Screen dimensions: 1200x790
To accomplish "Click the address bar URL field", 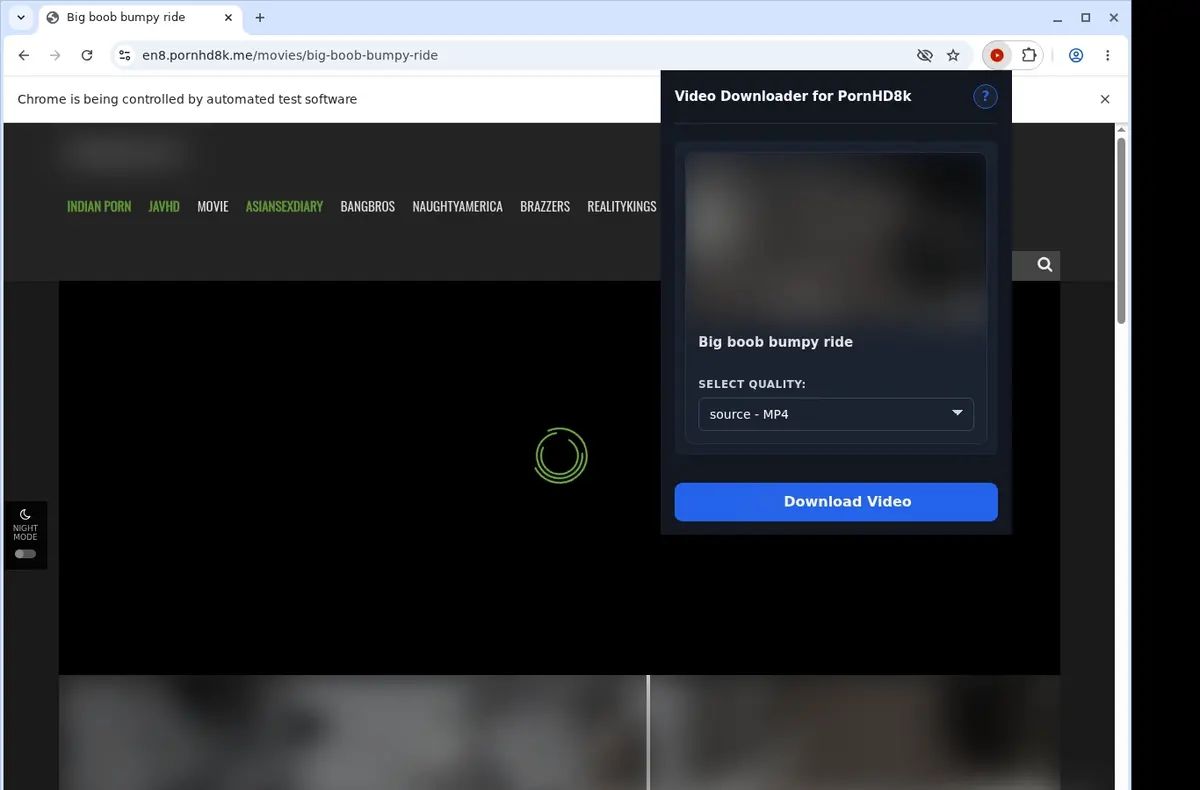I will 520,56.
